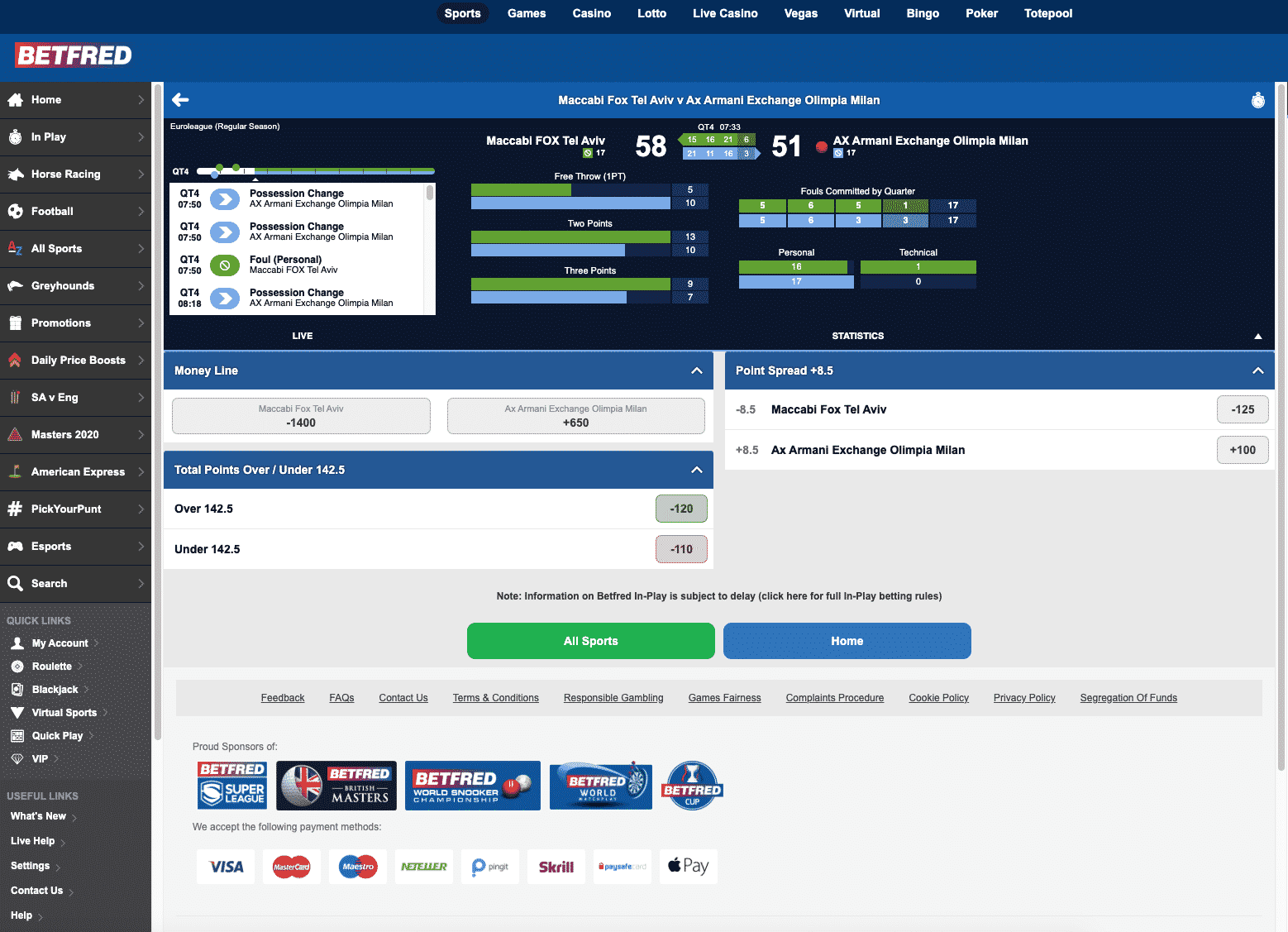The width and height of the screenshot is (1288, 932).
Task: Open the Live Casino menu item
Action: pyautogui.click(x=724, y=13)
